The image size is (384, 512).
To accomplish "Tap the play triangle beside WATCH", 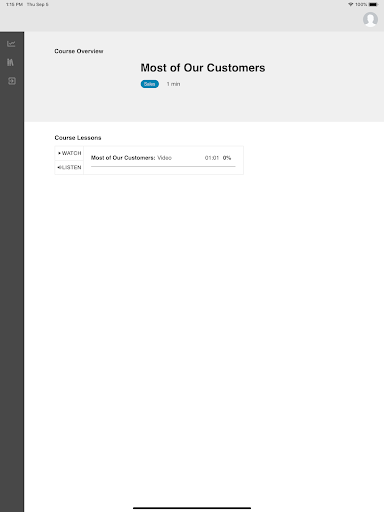I will [x=59, y=153].
